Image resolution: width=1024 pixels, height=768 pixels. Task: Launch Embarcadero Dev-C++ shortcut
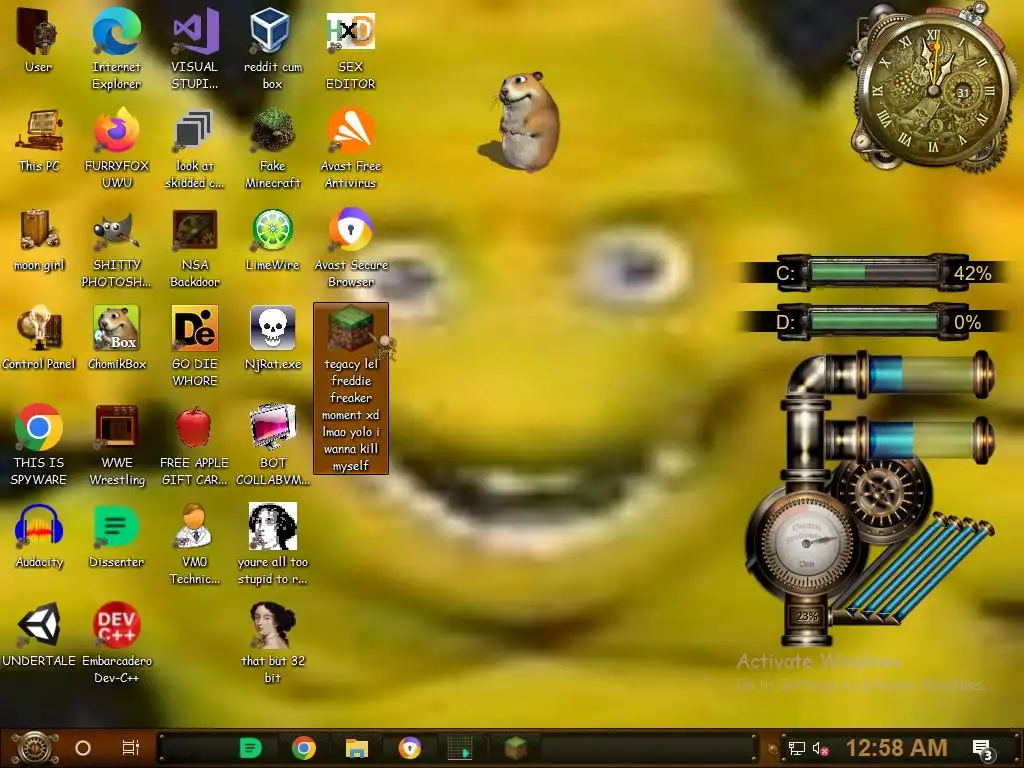(x=116, y=643)
